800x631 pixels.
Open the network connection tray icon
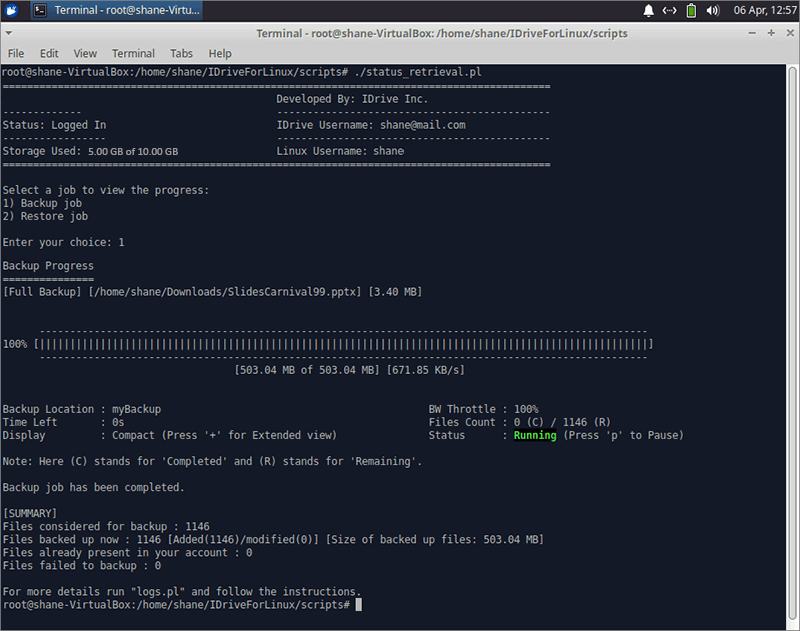point(669,10)
